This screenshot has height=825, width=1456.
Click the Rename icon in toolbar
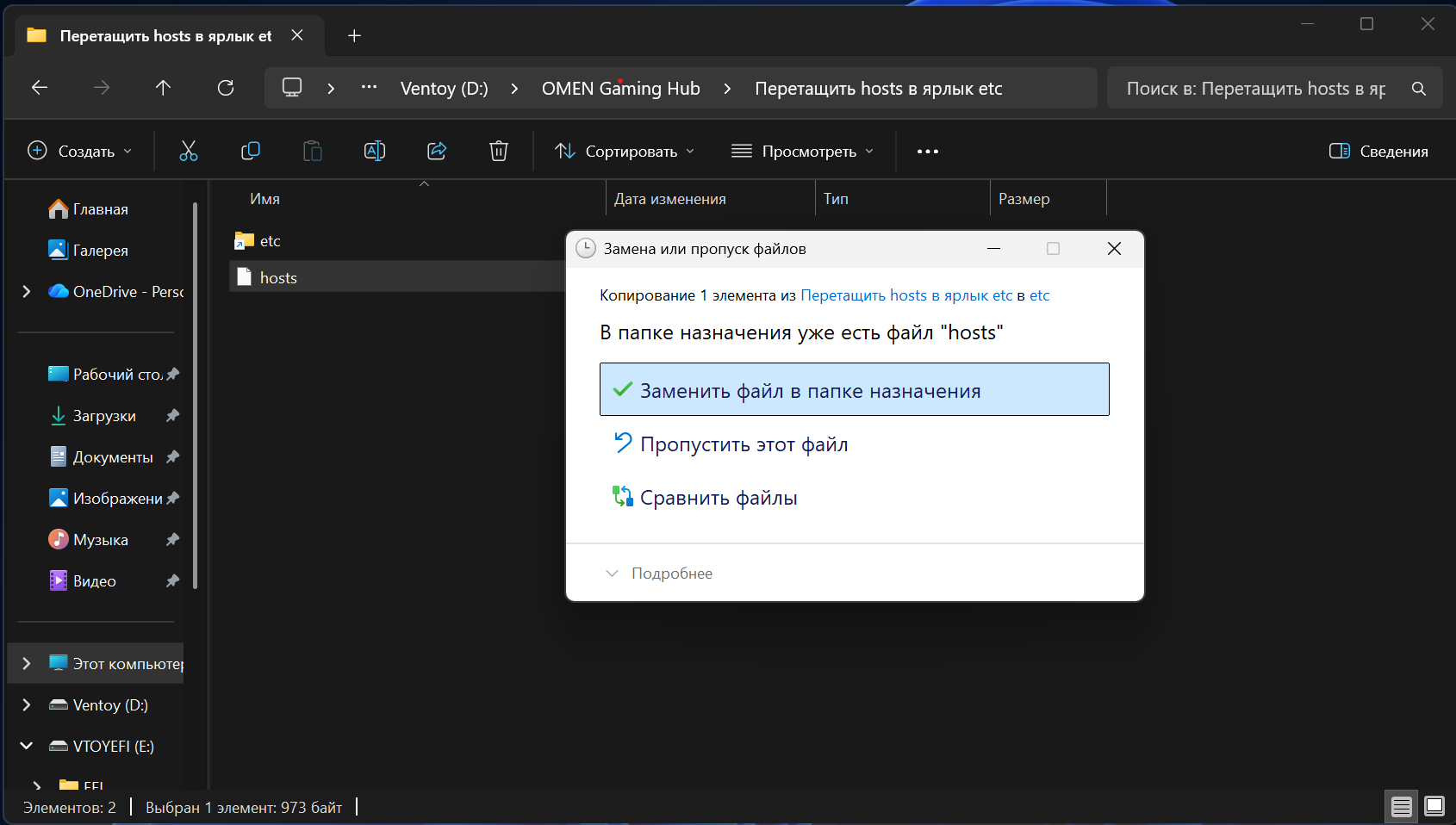coord(375,152)
